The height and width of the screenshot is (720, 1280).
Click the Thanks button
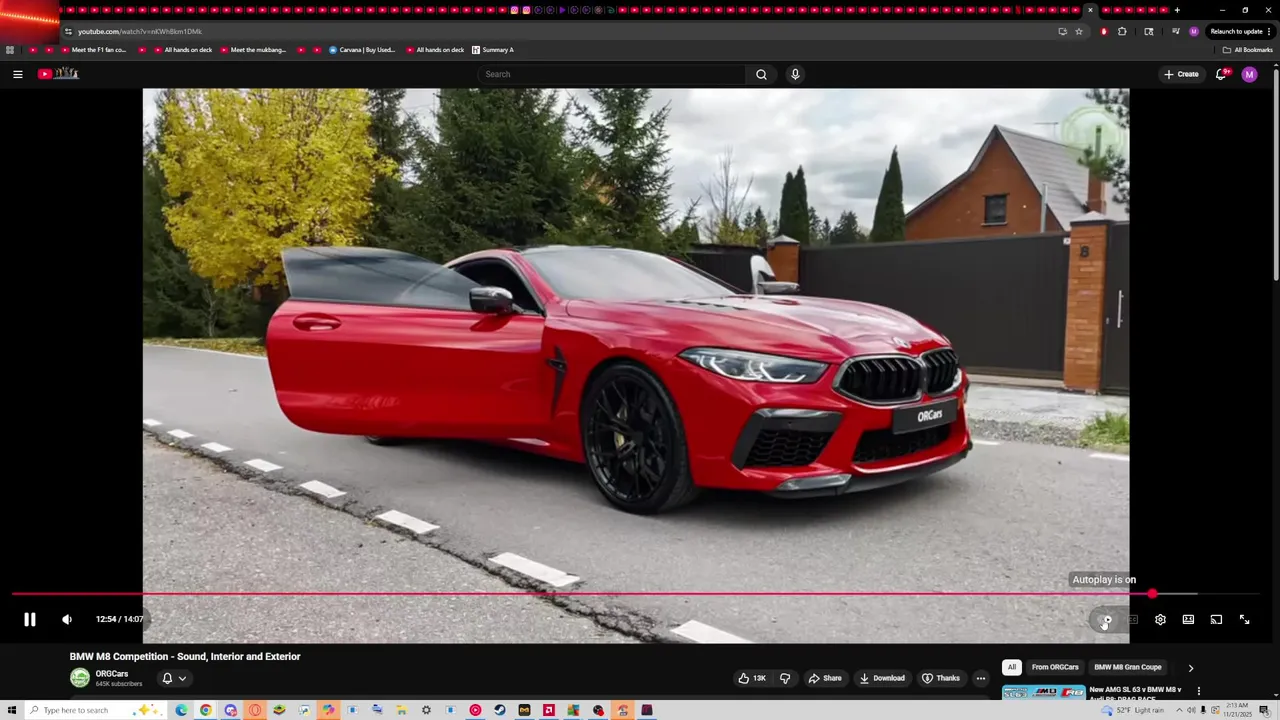940,678
